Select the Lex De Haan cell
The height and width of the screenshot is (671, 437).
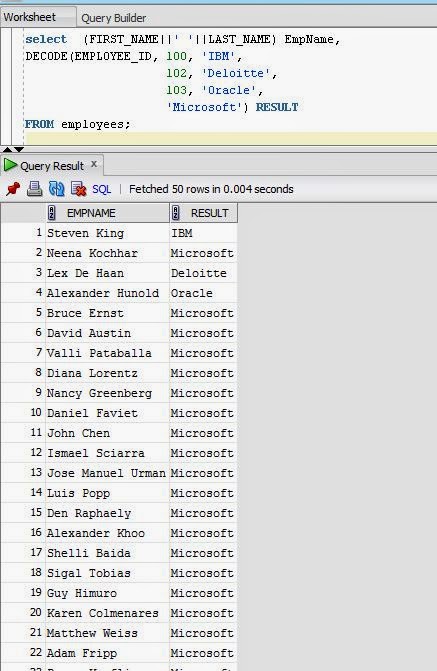point(107,273)
